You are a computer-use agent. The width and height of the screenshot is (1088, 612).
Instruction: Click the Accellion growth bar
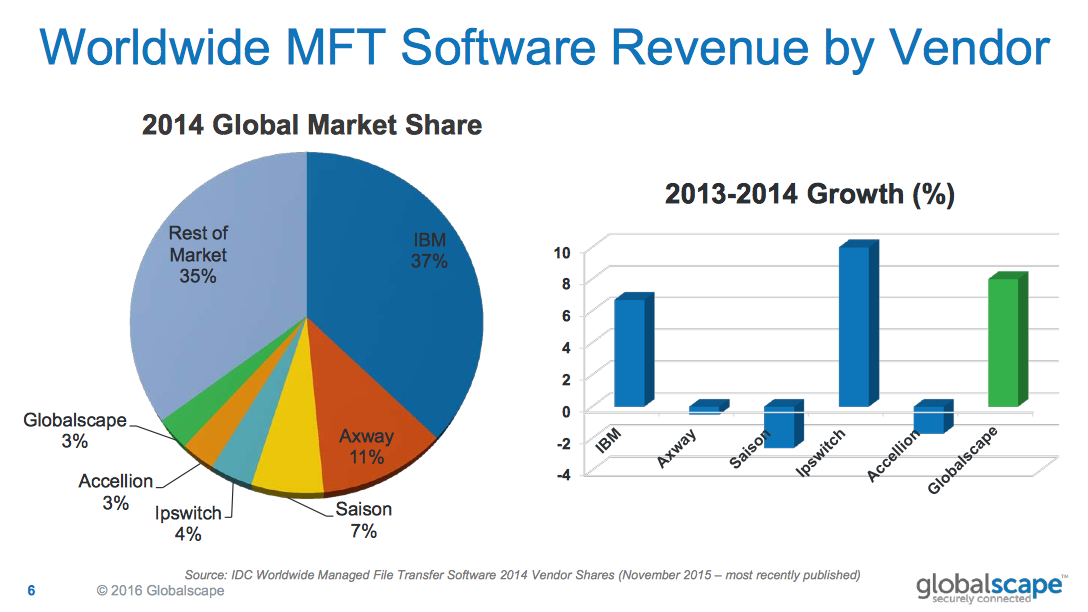click(930, 420)
